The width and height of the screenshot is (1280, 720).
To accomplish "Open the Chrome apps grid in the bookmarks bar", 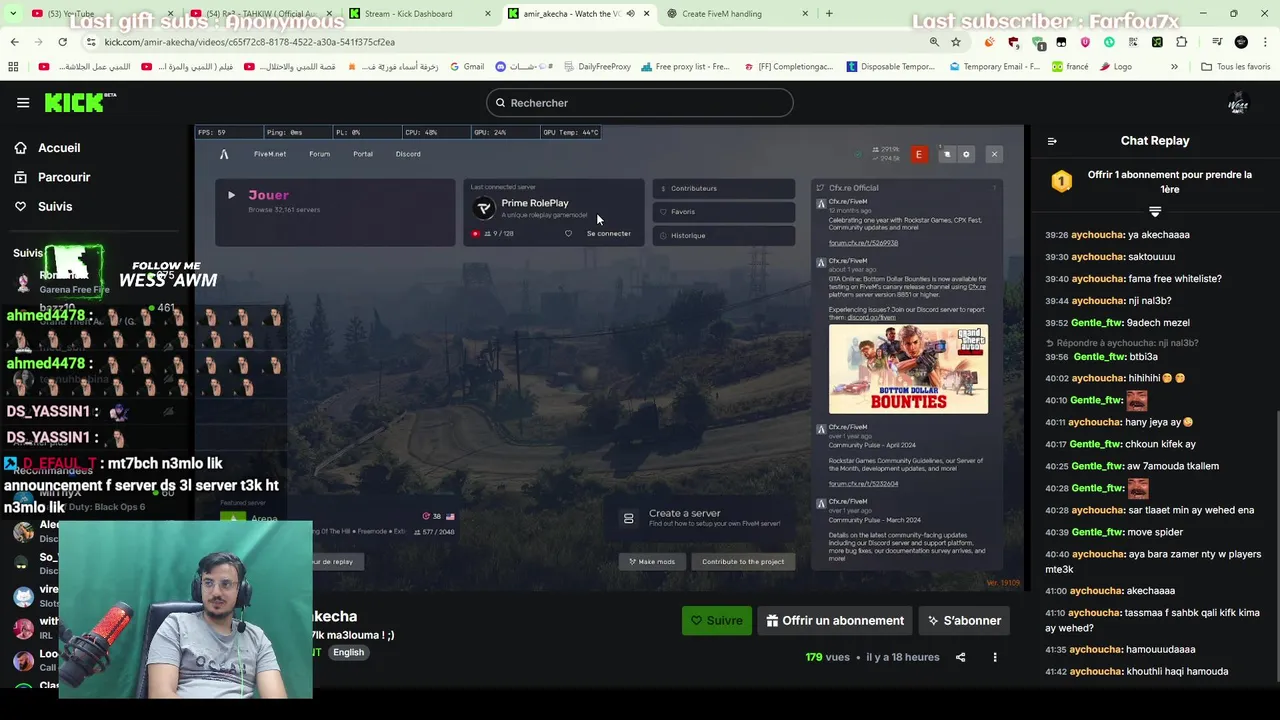I will 13,67.
